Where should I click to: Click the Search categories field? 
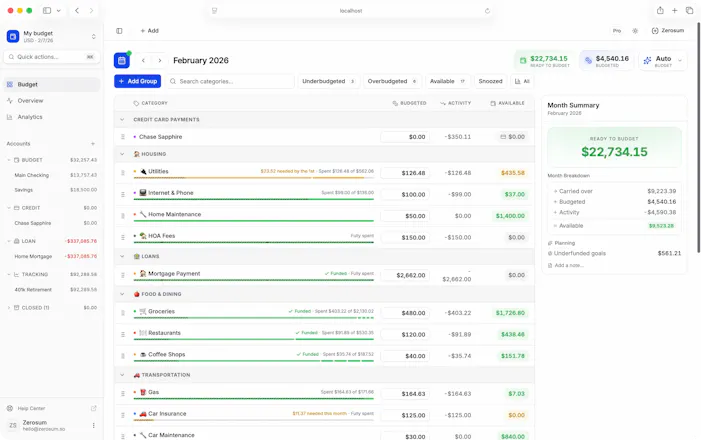230,81
